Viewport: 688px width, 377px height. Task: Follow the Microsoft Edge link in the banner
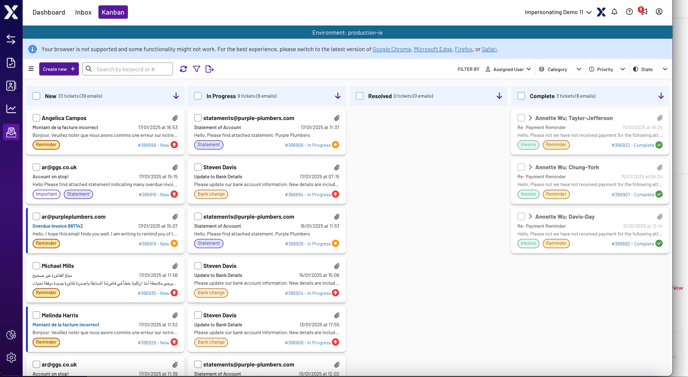(x=433, y=49)
